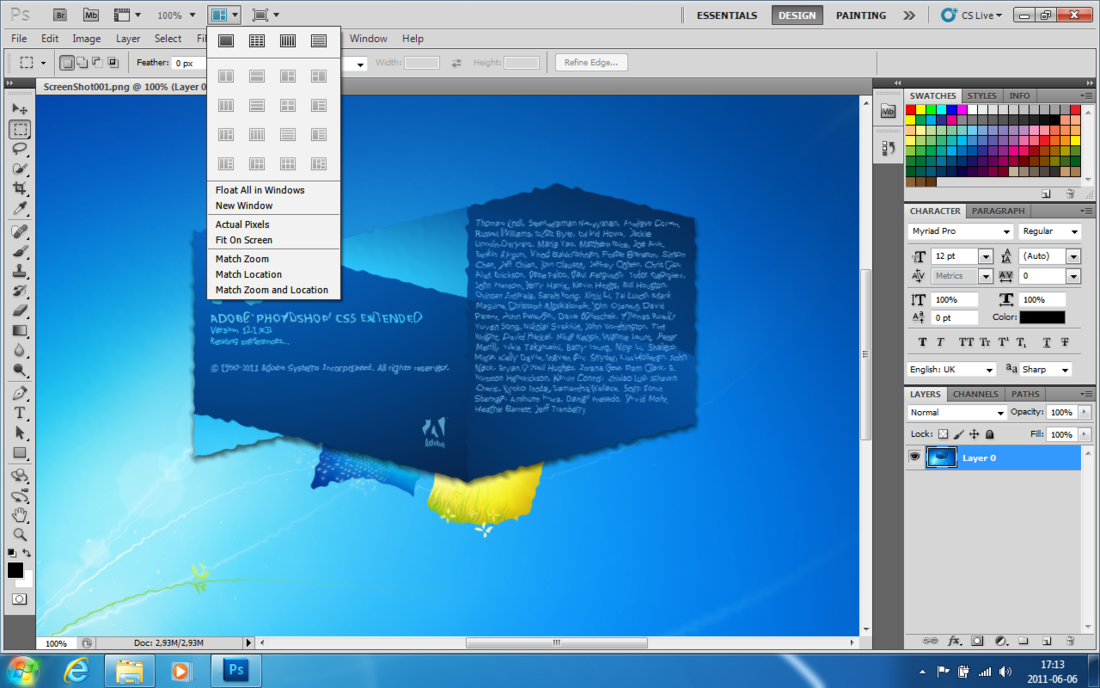Screen dimensions: 1100x688
Task: Switch to the Channels tab
Action: click(x=975, y=394)
